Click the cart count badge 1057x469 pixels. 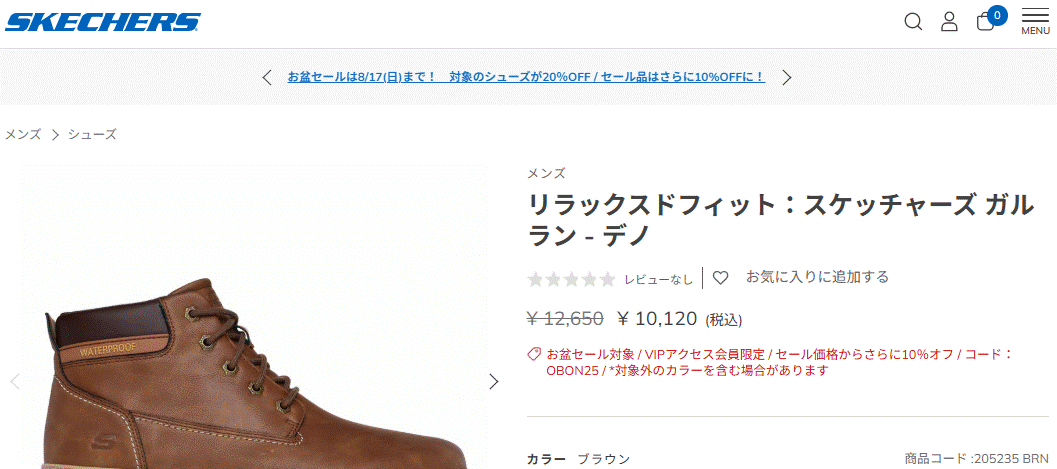click(997, 15)
